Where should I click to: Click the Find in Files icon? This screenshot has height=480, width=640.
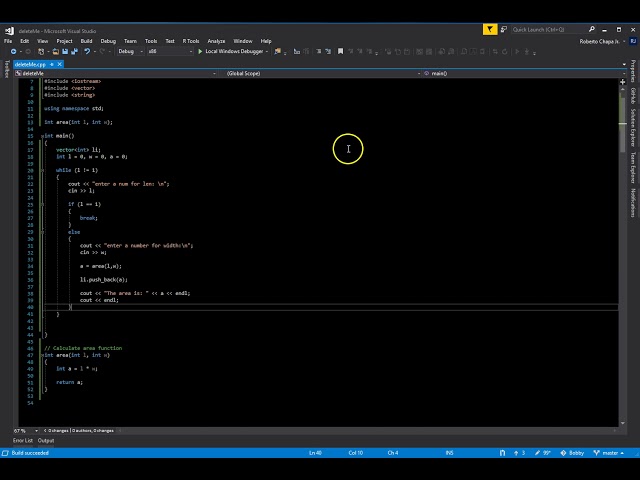[x=278, y=51]
